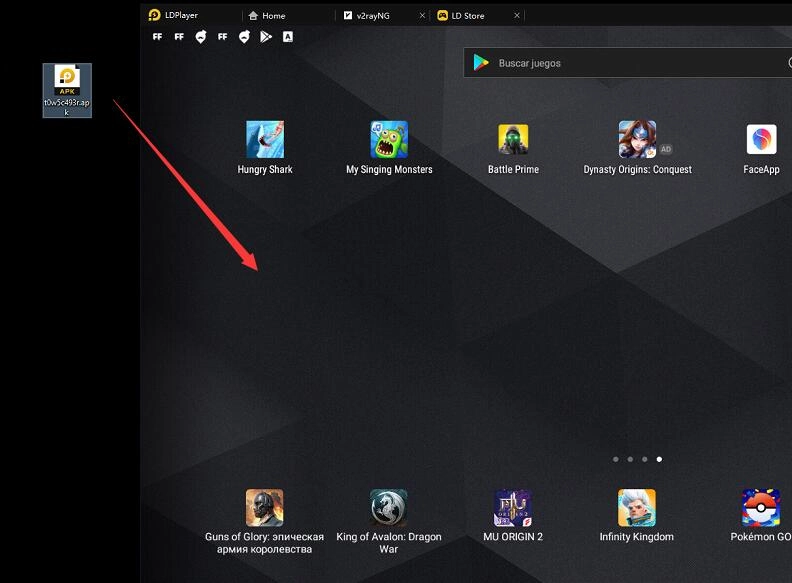
Task: Click the LDPlayer logo in title bar
Action: [155, 15]
